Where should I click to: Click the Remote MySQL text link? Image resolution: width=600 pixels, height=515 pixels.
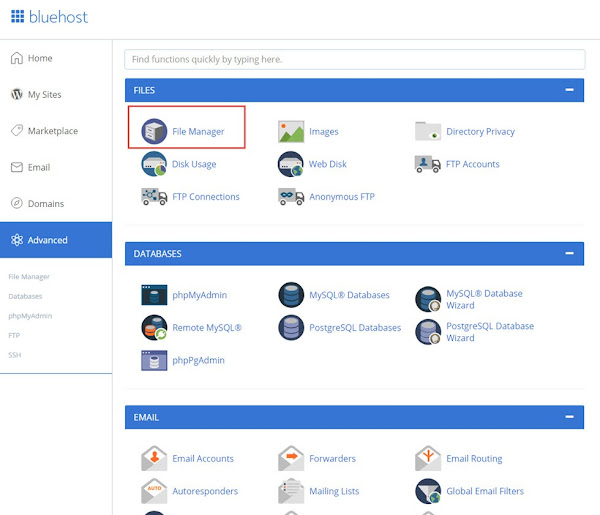(x=207, y=328)
